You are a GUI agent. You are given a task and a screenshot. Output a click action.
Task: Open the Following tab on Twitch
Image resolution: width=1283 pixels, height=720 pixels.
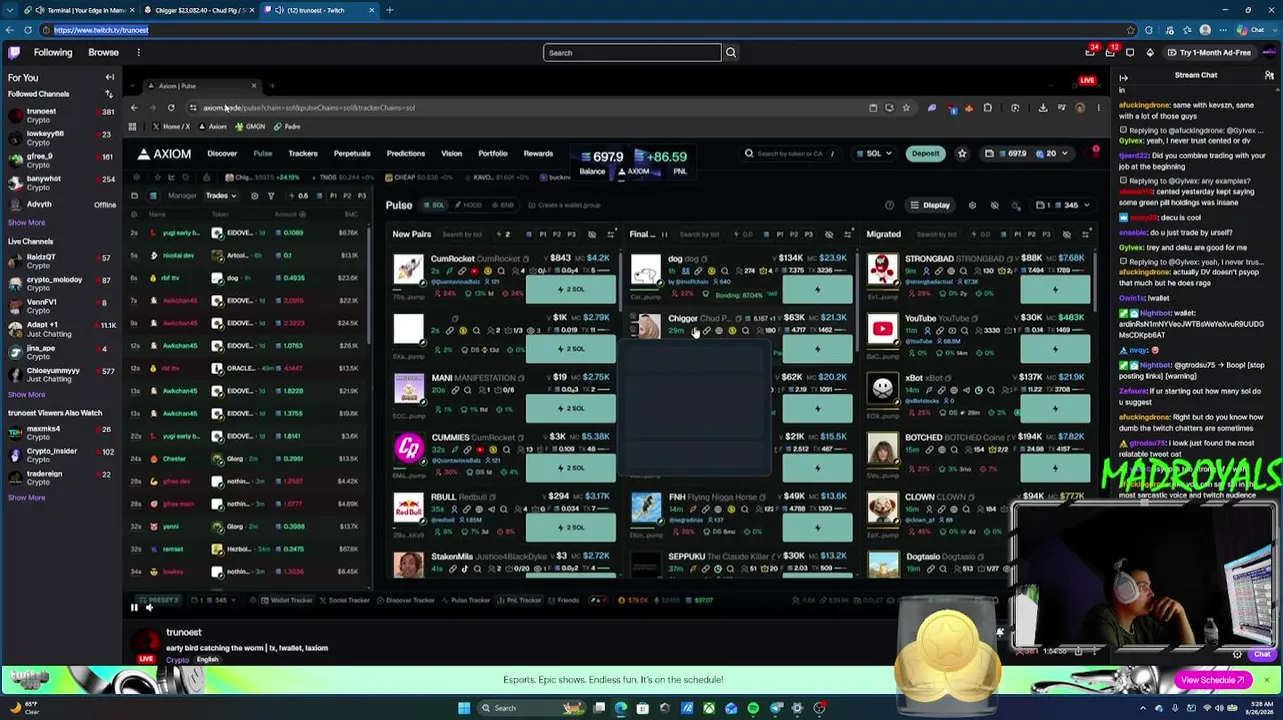[53, 52]
